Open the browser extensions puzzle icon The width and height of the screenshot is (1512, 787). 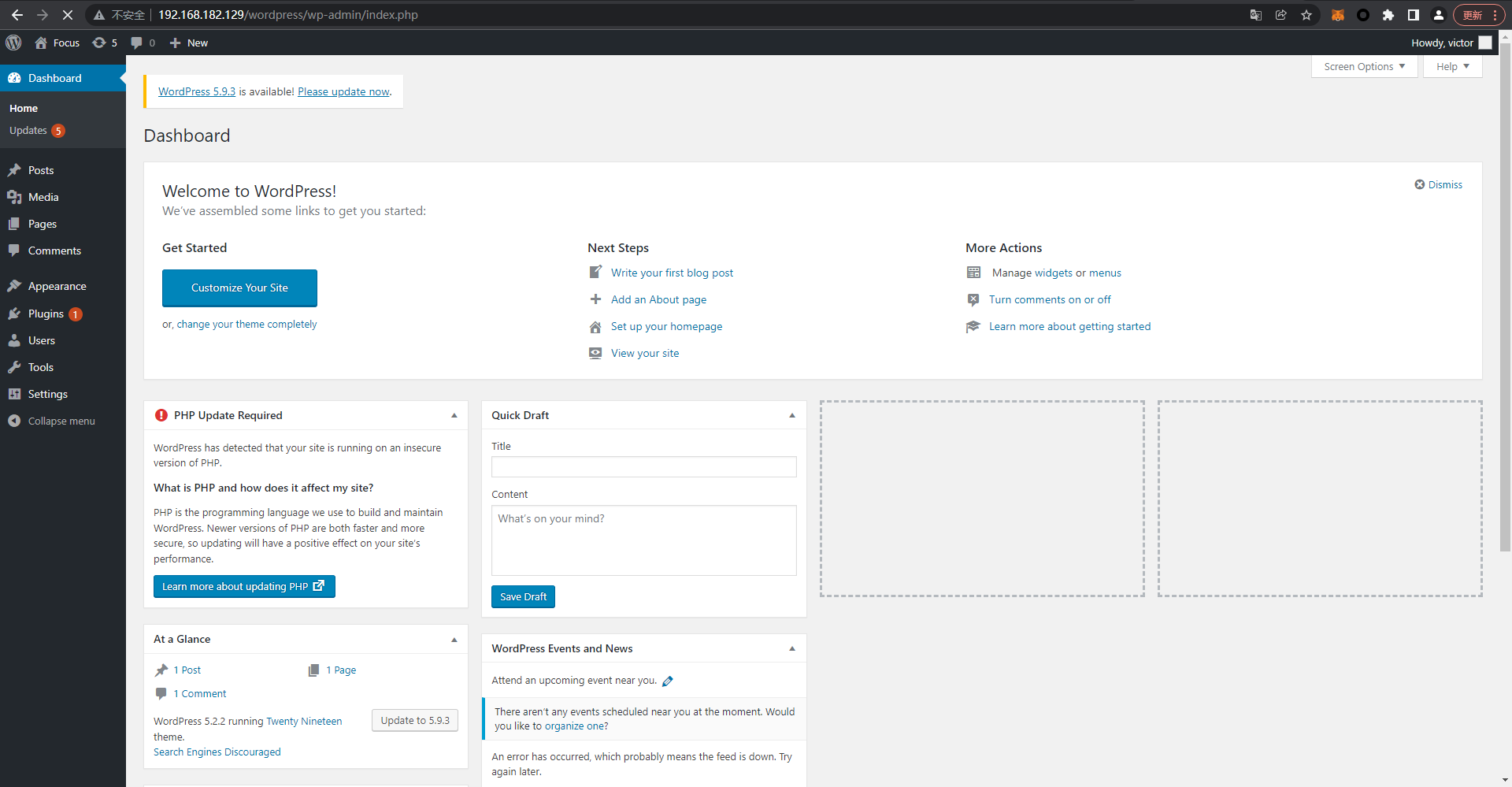click(x=1388, y=15)
